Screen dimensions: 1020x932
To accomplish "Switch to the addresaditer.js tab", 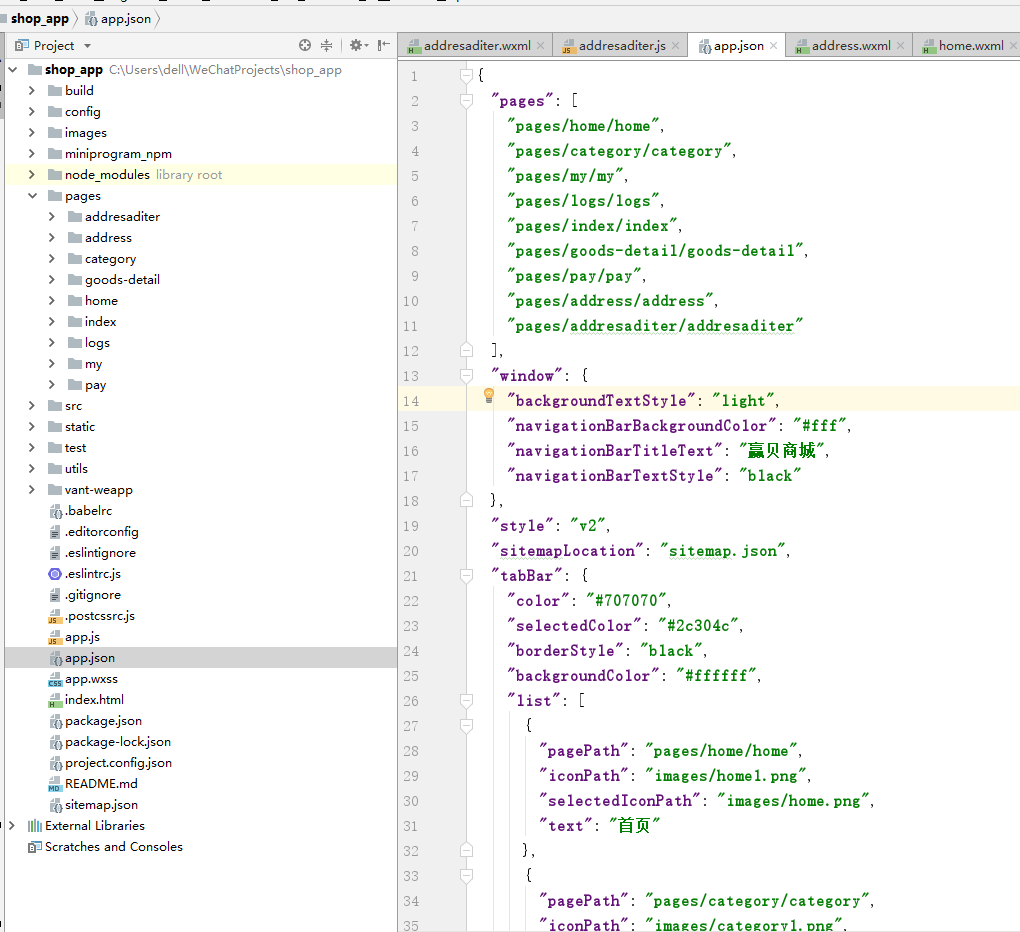I will point(621,46).
